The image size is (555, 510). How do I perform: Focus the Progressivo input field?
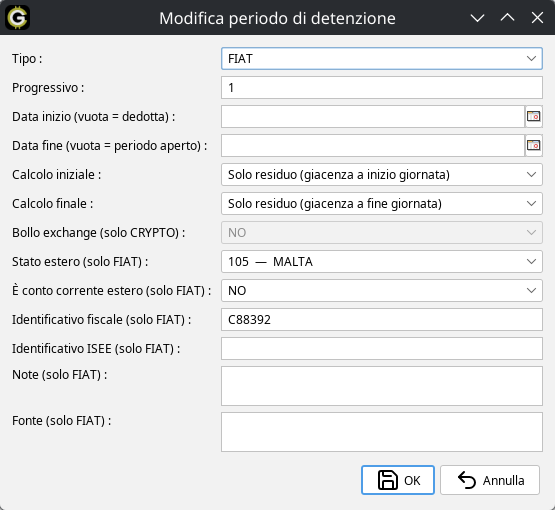point(382,87)
